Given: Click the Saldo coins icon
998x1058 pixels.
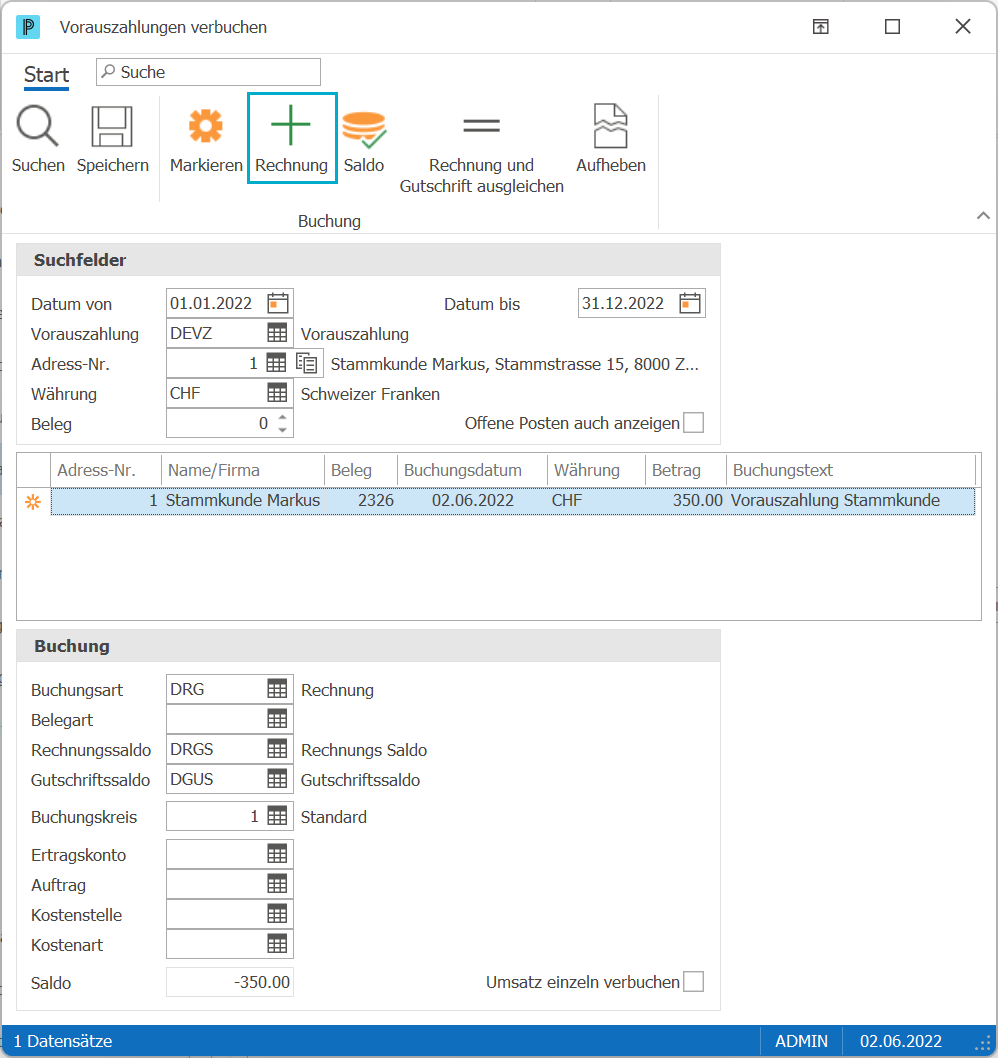Looking at the screenshot, I should point(364,129).
